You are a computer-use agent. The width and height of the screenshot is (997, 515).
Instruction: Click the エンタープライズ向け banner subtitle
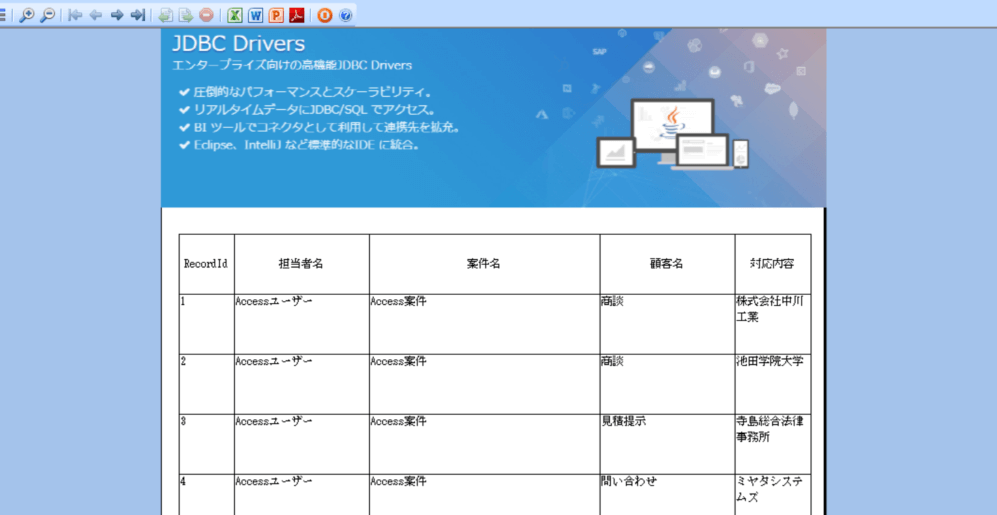(292, 65)
